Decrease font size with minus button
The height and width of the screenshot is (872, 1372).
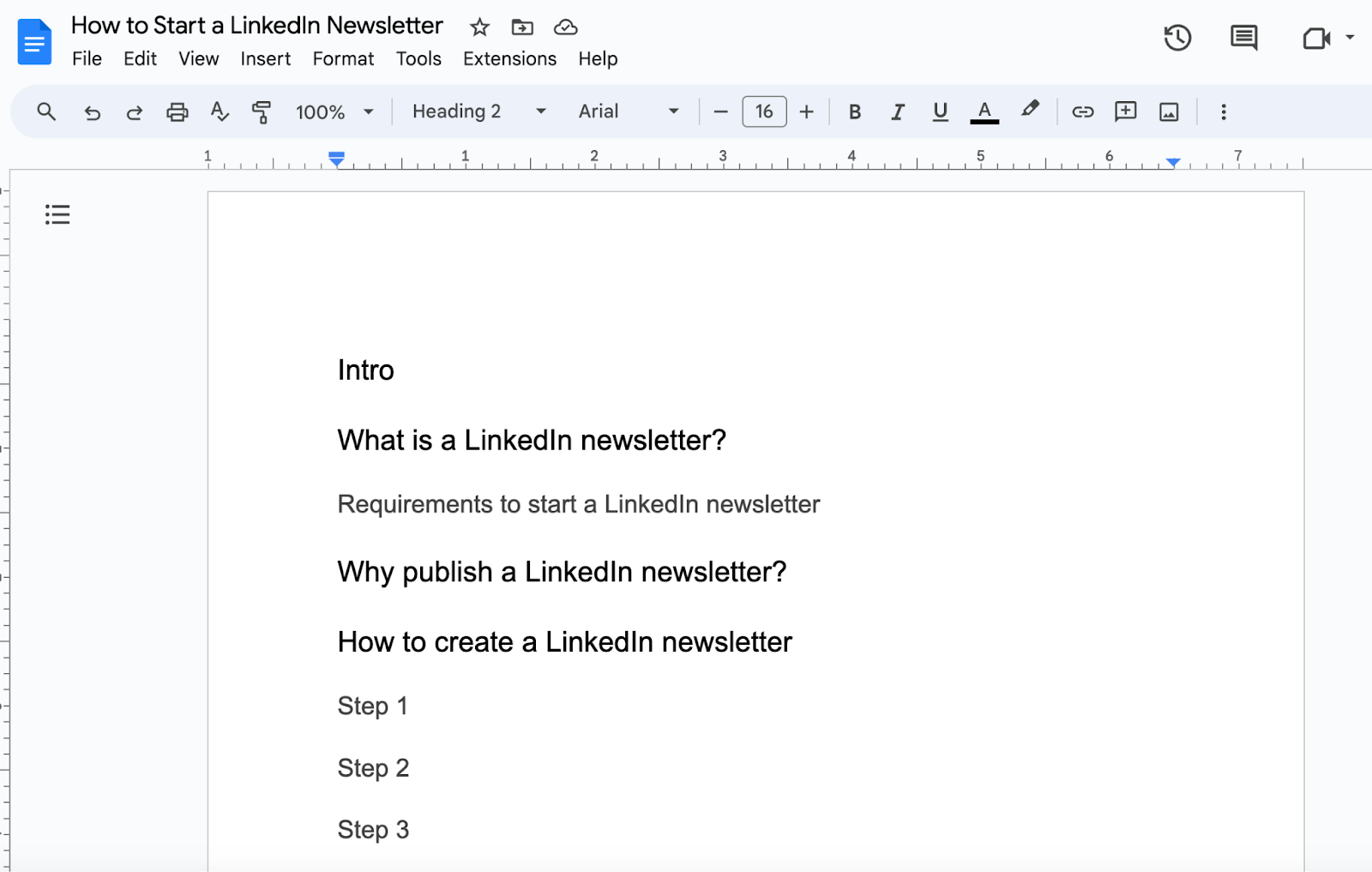tap(720, 112)
